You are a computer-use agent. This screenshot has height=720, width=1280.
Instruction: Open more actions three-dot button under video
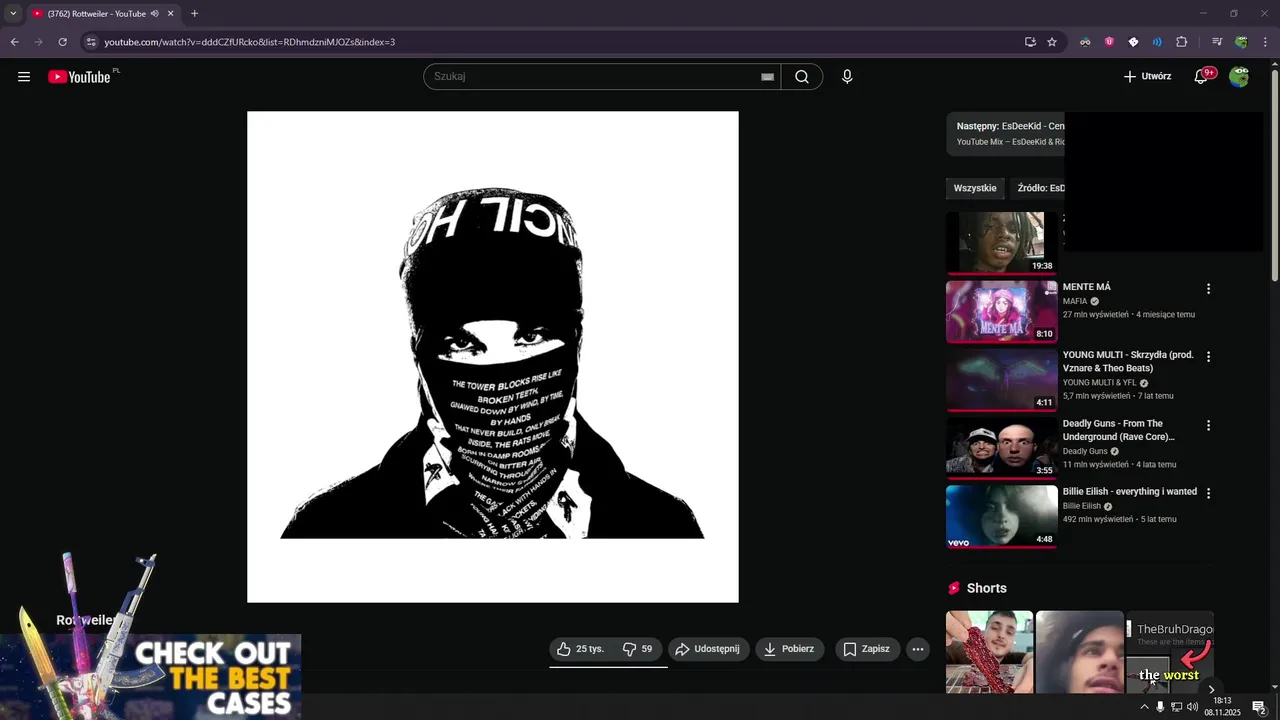coord(918,649)
